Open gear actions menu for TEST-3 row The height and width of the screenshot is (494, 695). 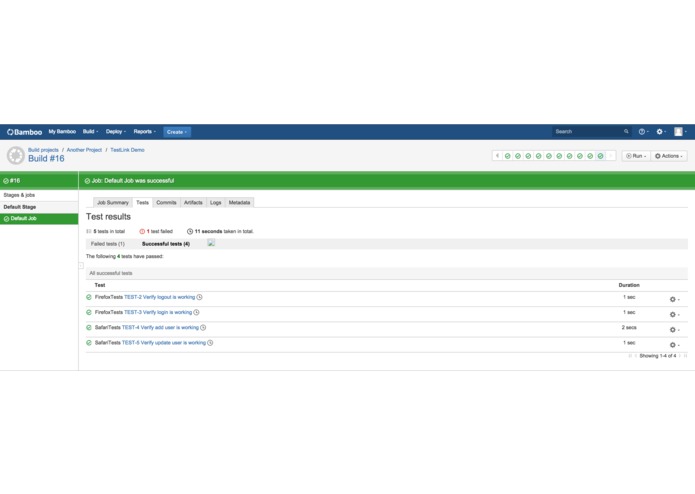click(x=674, y=315)
